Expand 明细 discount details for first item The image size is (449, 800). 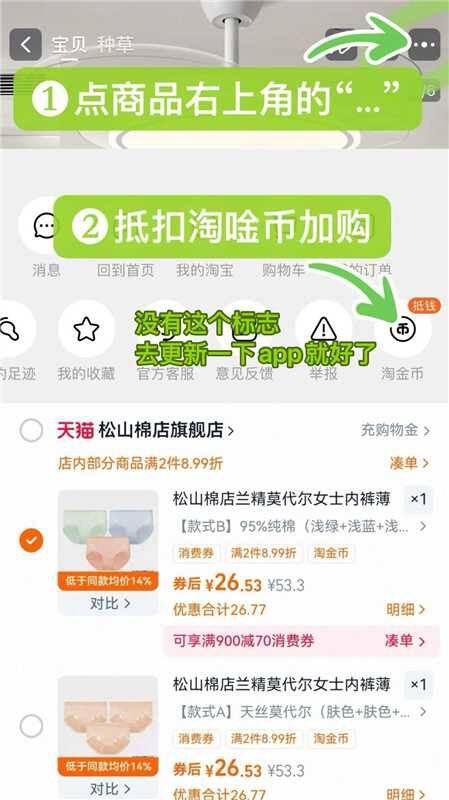[x=406, y=609]
